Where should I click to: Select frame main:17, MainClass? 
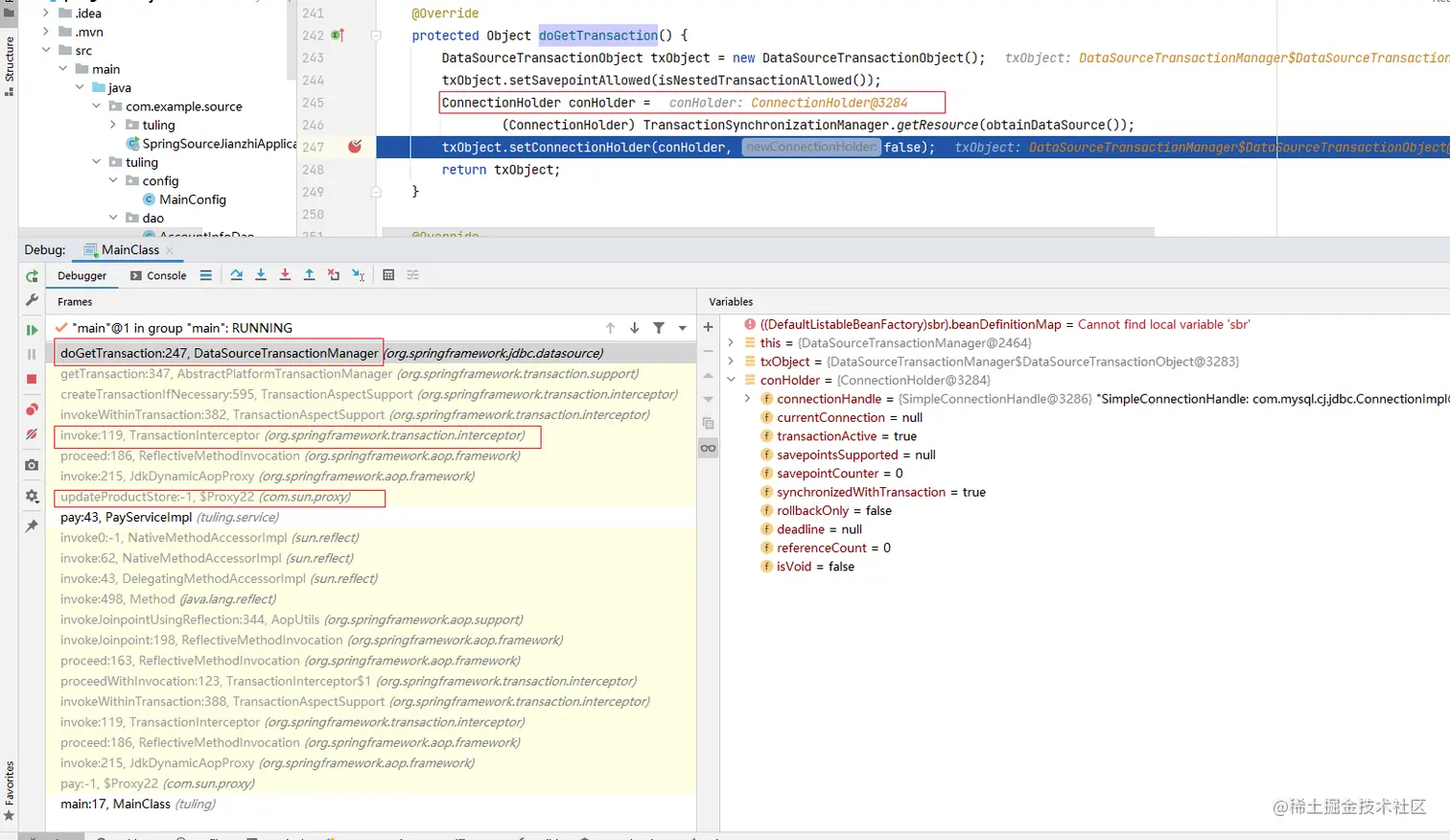tap(371, 804)
